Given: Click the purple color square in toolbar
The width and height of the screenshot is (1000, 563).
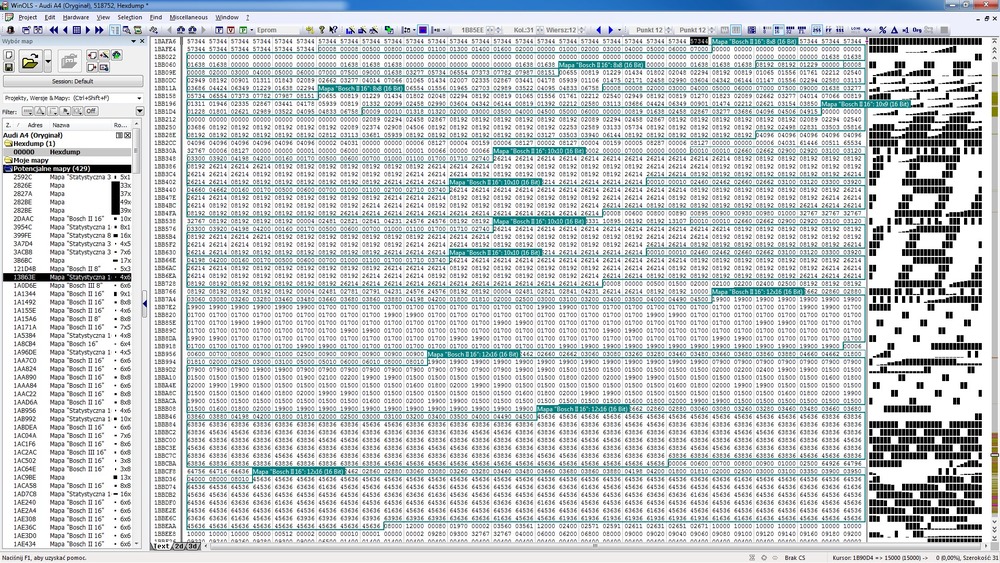Looking at the screenshot, I should [422, 30].
